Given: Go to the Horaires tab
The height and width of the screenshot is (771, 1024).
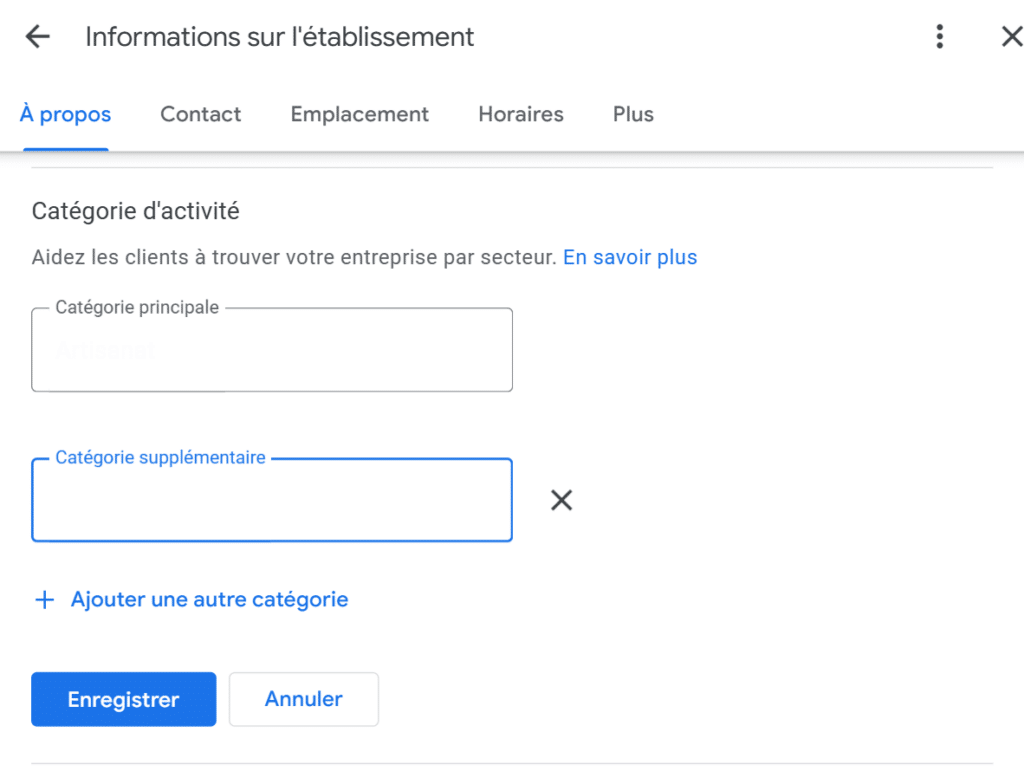Looking at the screenshot, I should 520,114.
